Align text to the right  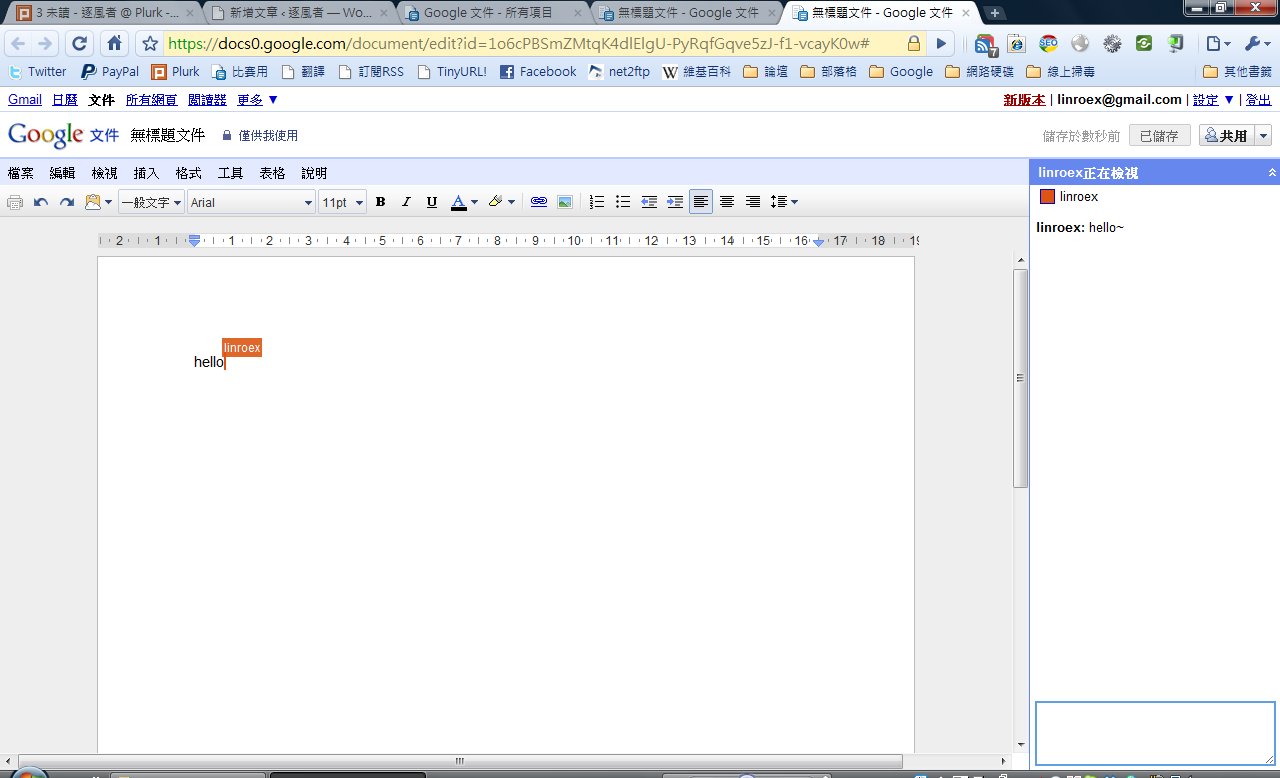point(753,202)
